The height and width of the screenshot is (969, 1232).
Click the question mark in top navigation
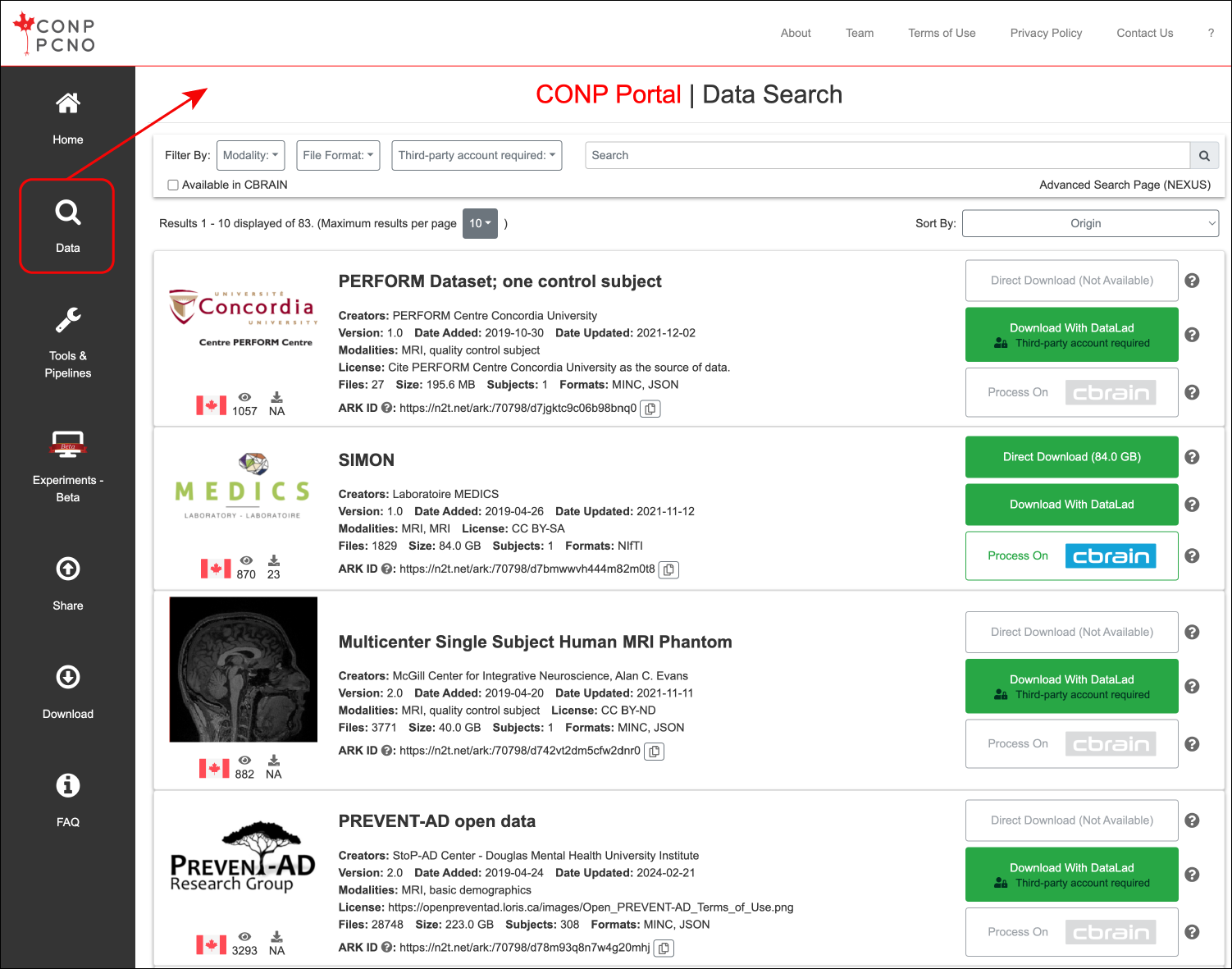pyautogui.click(x=1211, y=33)
